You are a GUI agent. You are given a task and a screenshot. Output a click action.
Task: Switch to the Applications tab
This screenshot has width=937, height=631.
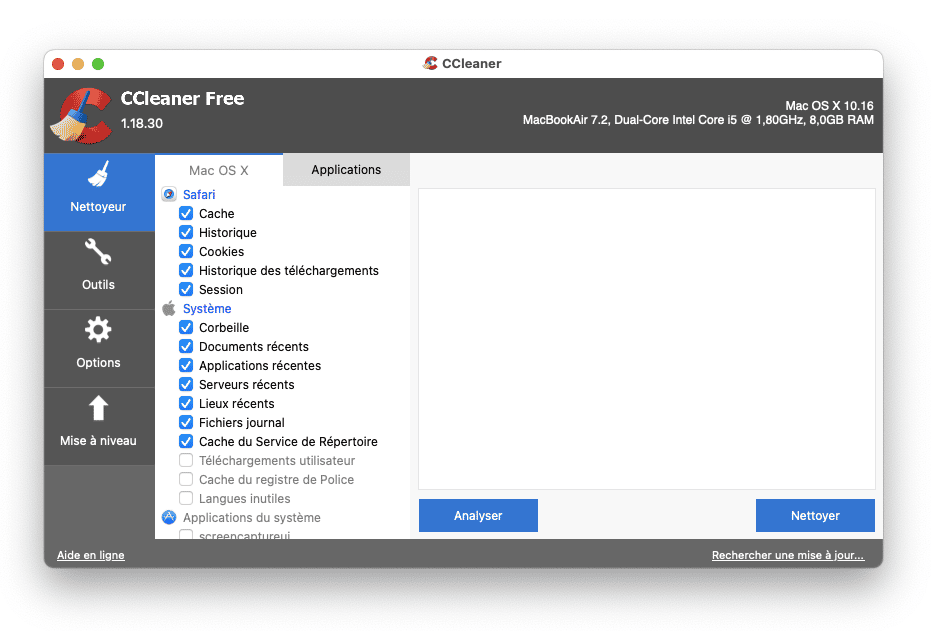pyautogui.click(x=346, y=170)
